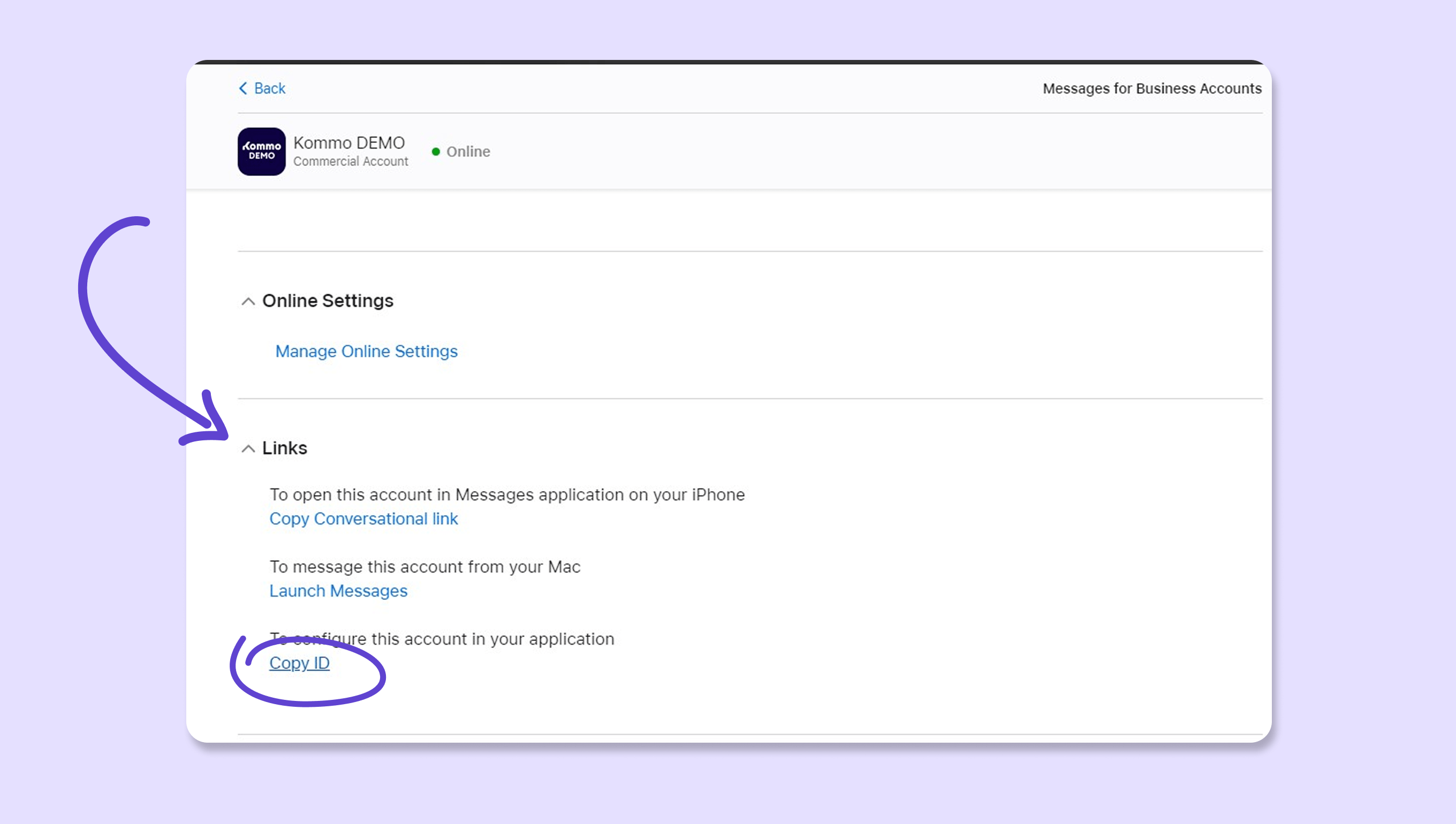Click the Commercial Account subtitle
1456x824 pixels.
point(351,161)
